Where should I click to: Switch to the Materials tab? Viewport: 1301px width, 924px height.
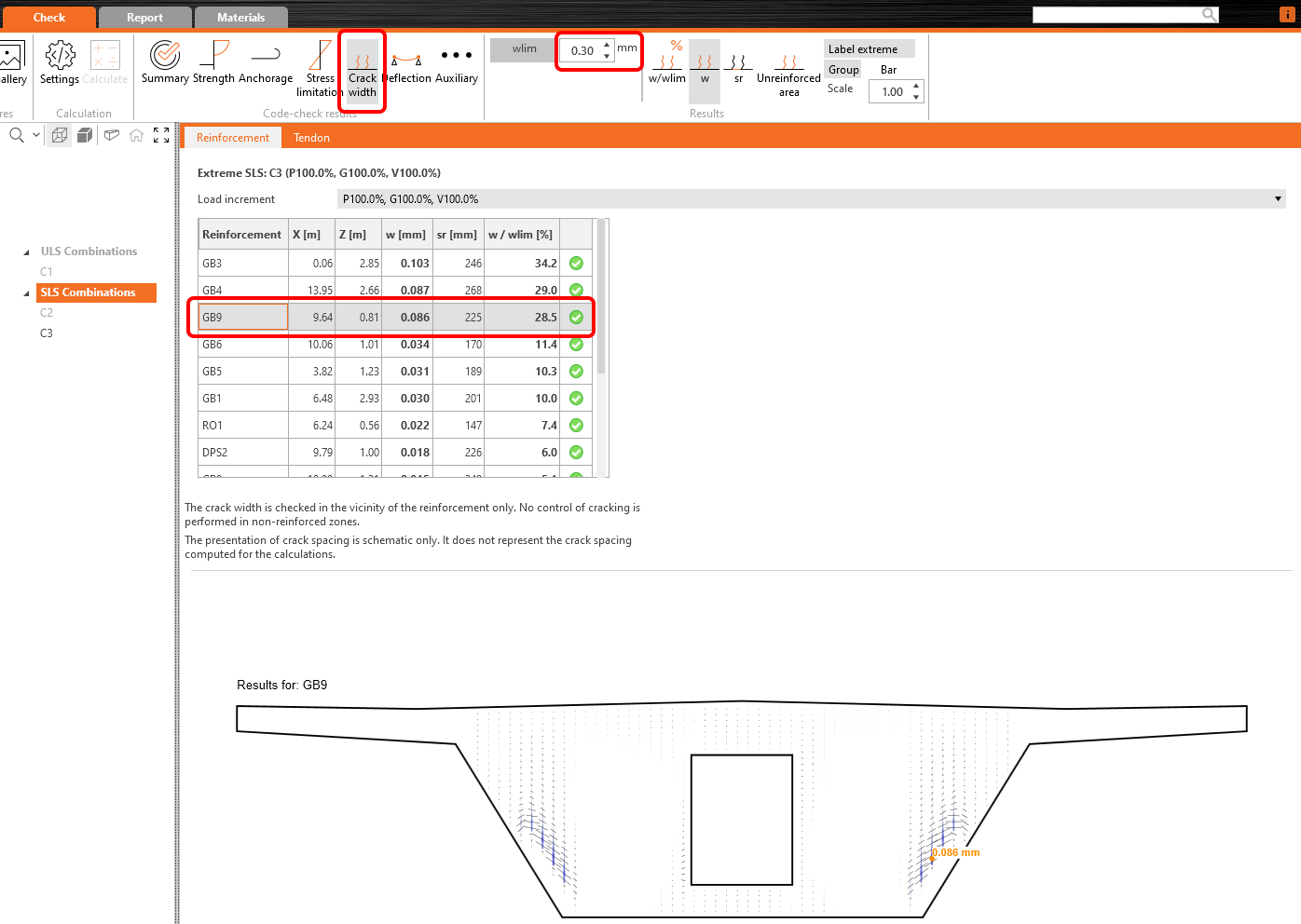pyautogui.click(x=240, y=18)
